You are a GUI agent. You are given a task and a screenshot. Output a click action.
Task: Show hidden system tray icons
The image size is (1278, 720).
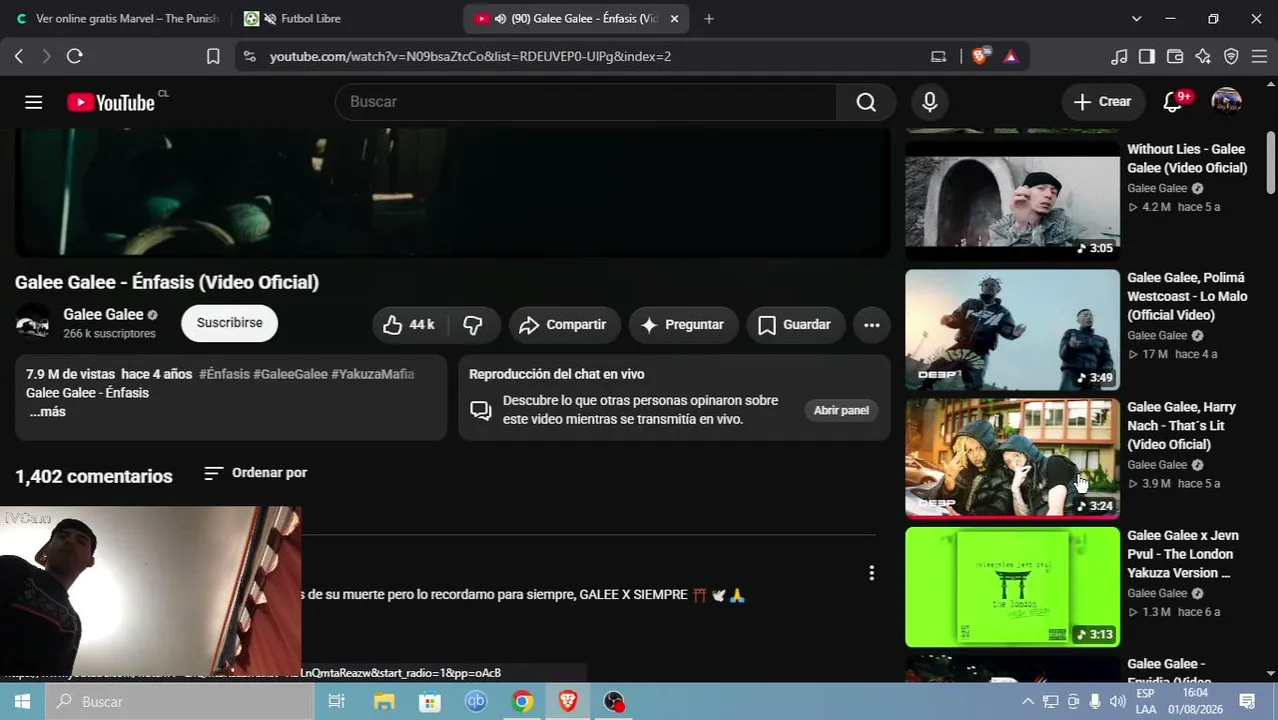(x=1027, y=702)
